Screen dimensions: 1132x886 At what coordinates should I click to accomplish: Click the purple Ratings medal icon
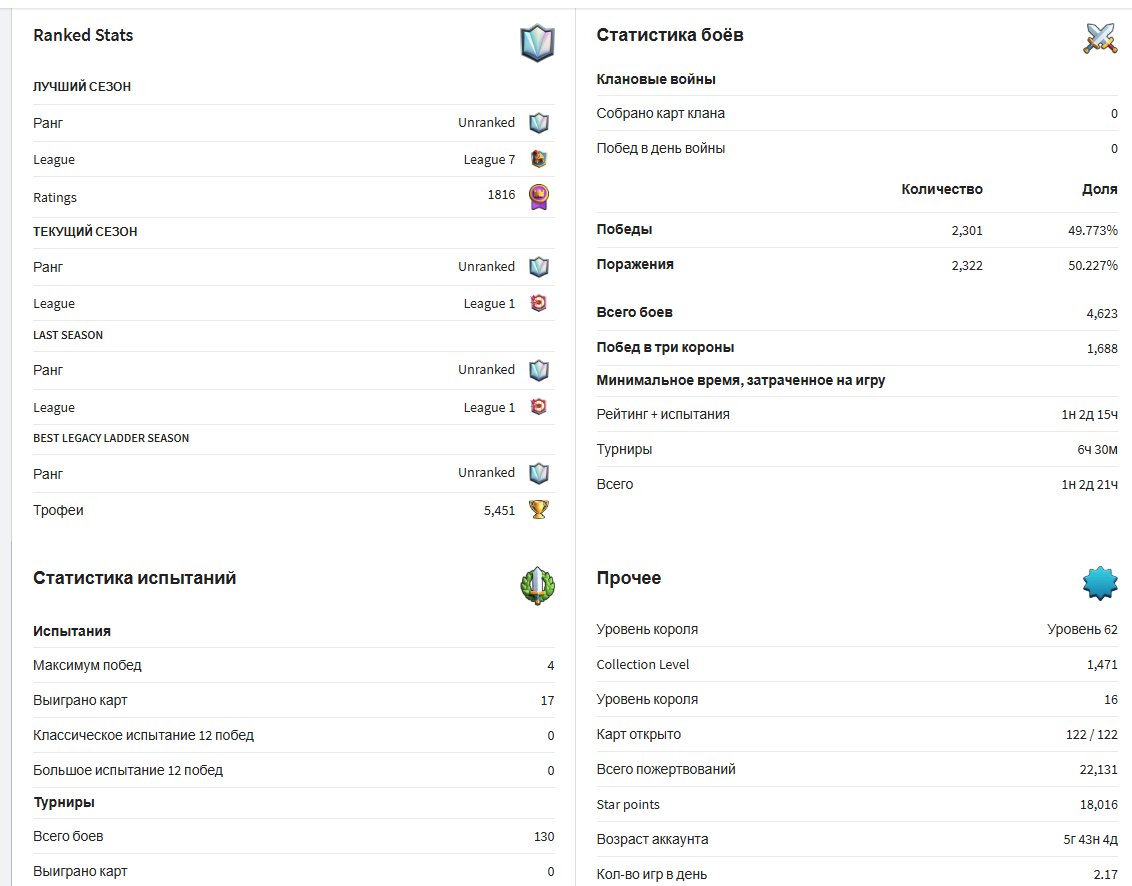(539, 196)
